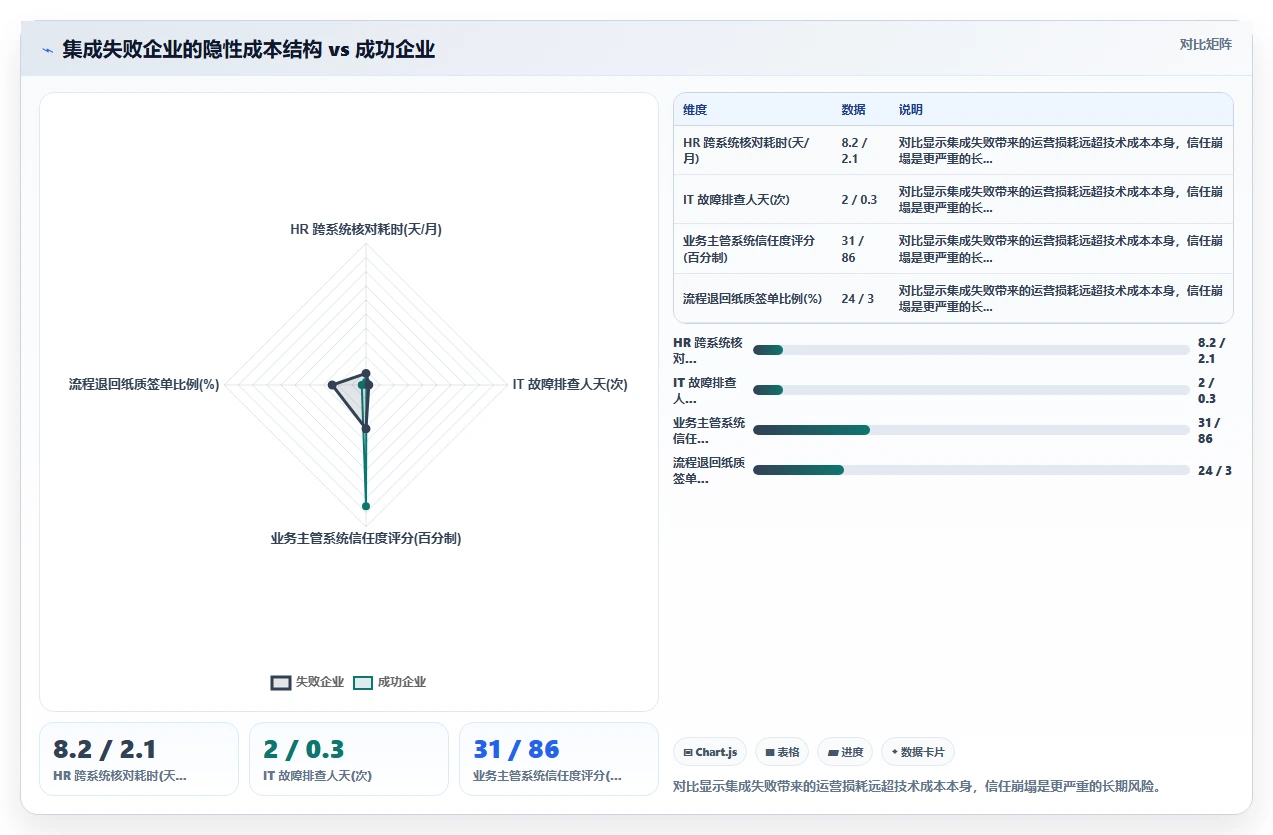Click the dark 失败企业 data point on the left axis
1273x835 pixels.
[x=331, y=384]
